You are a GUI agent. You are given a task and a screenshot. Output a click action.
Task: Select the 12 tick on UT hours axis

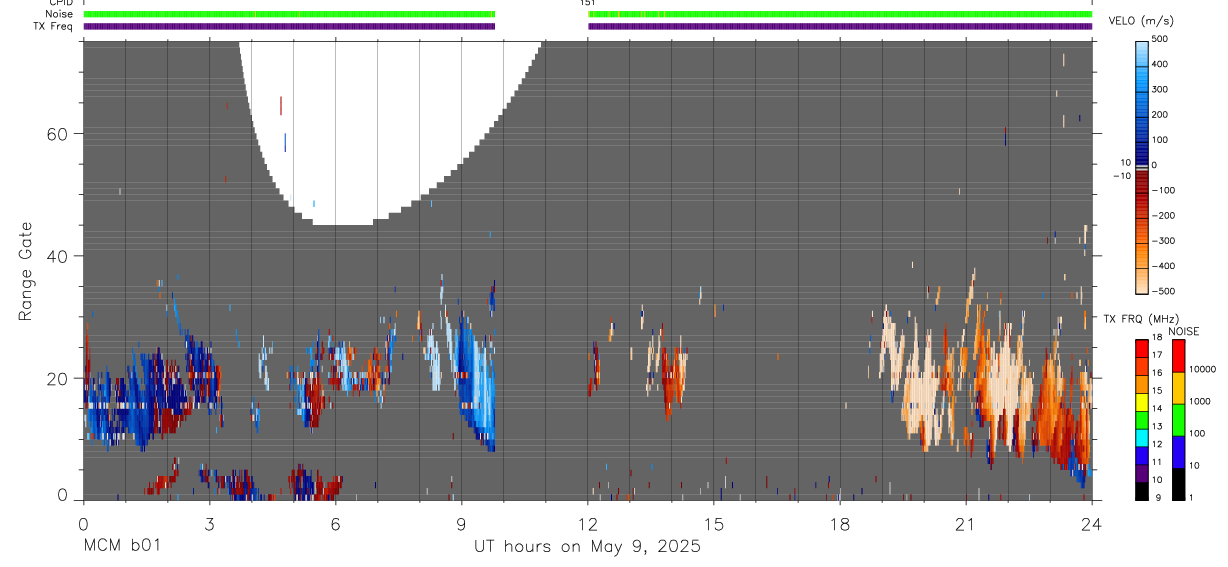coord(587,523)
